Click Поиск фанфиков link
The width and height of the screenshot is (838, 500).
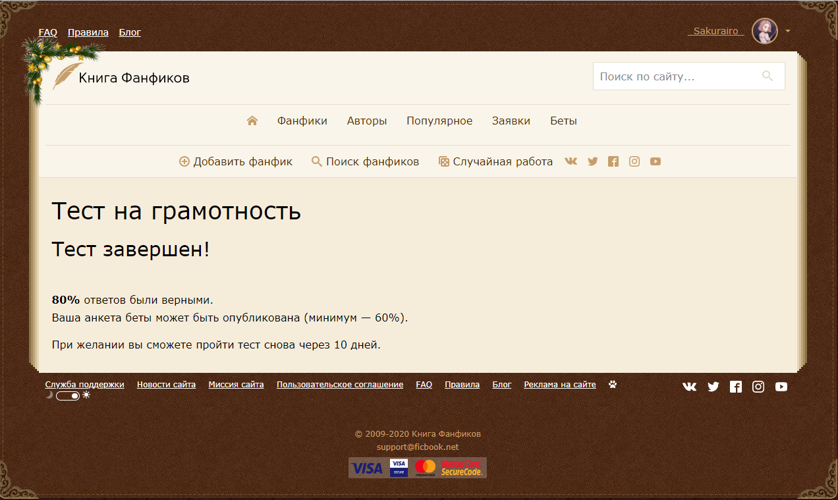point(365,161)
